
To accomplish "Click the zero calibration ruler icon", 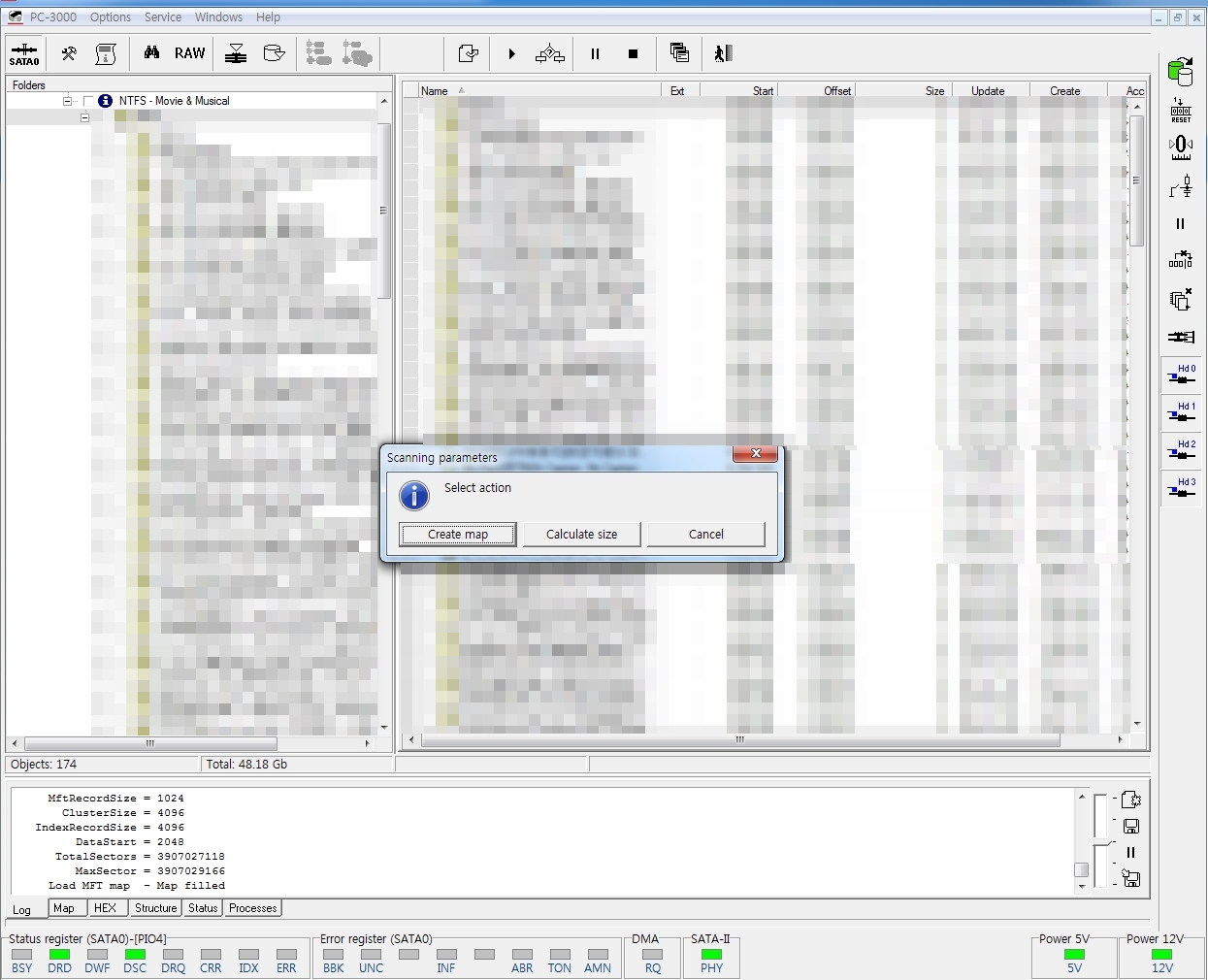I will [x=1181, y=147].
